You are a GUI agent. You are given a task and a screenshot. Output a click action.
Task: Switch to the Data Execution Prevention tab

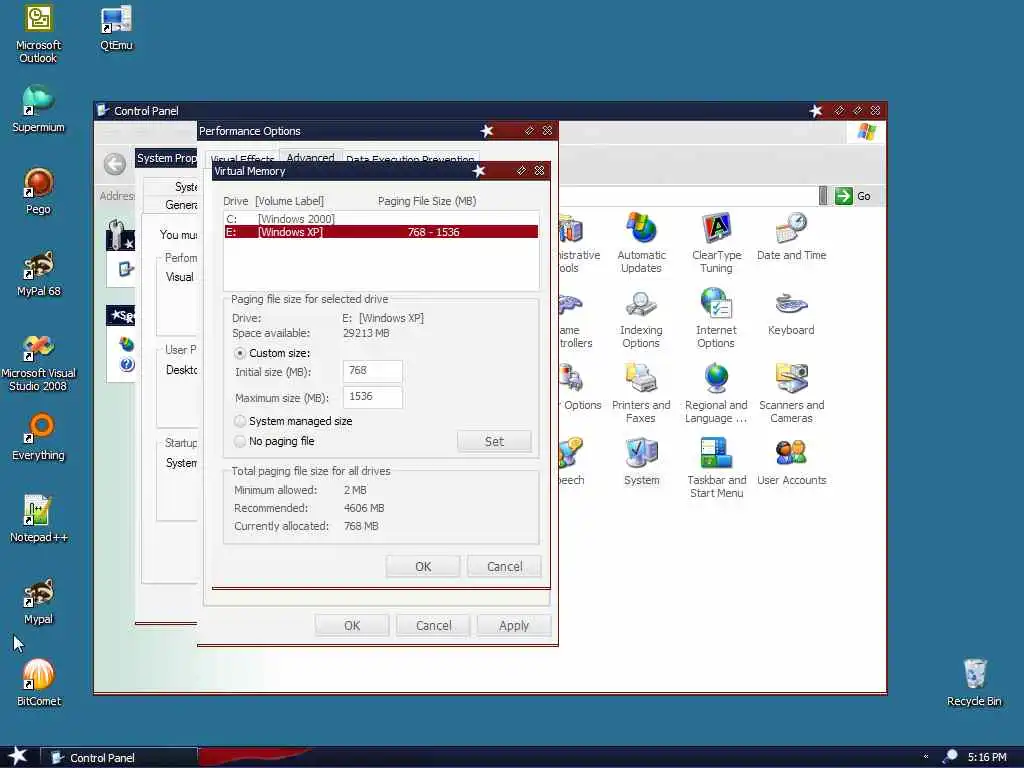410,158
